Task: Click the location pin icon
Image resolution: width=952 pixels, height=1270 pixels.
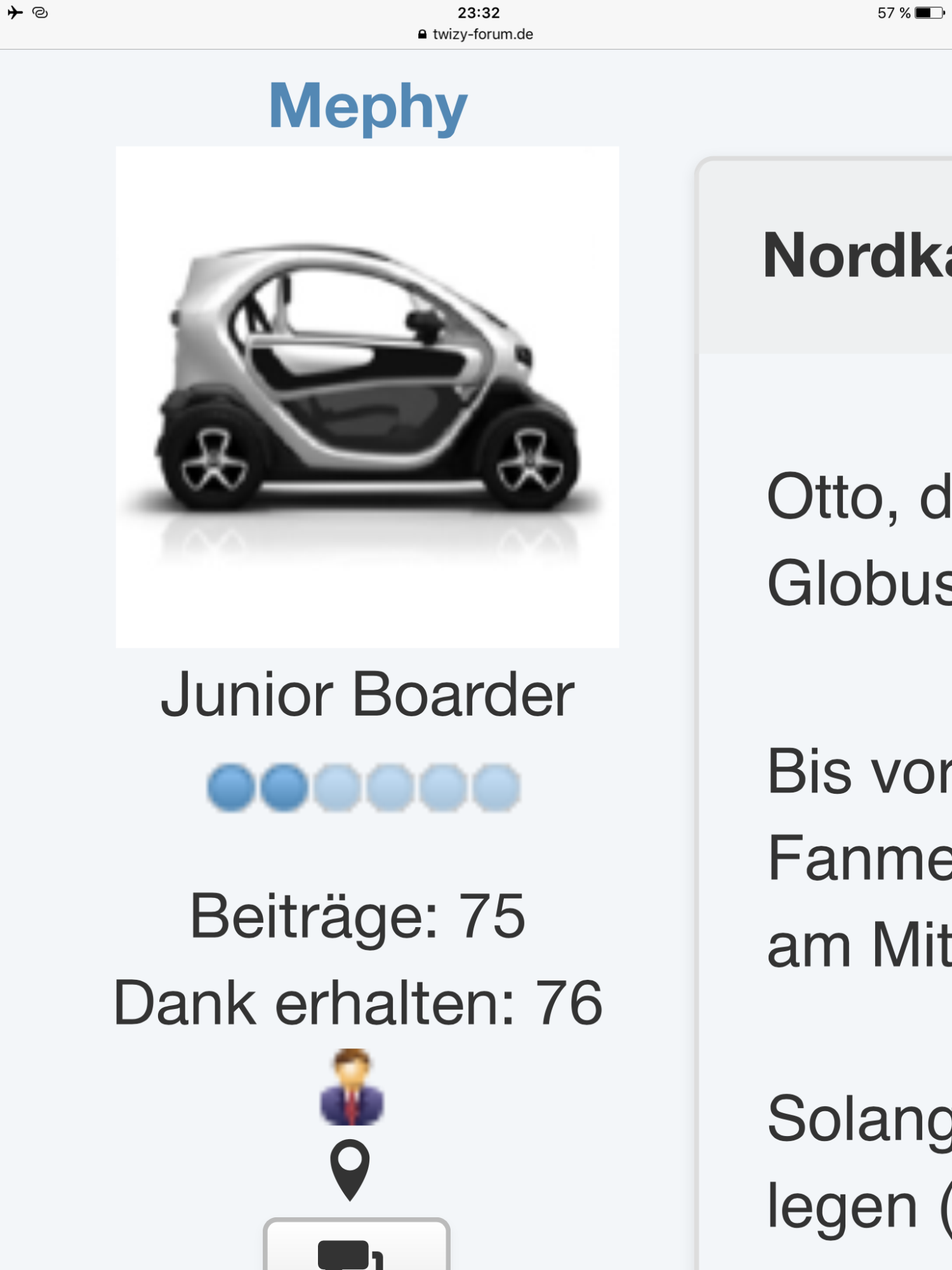Action: [x=350, y=1169]
